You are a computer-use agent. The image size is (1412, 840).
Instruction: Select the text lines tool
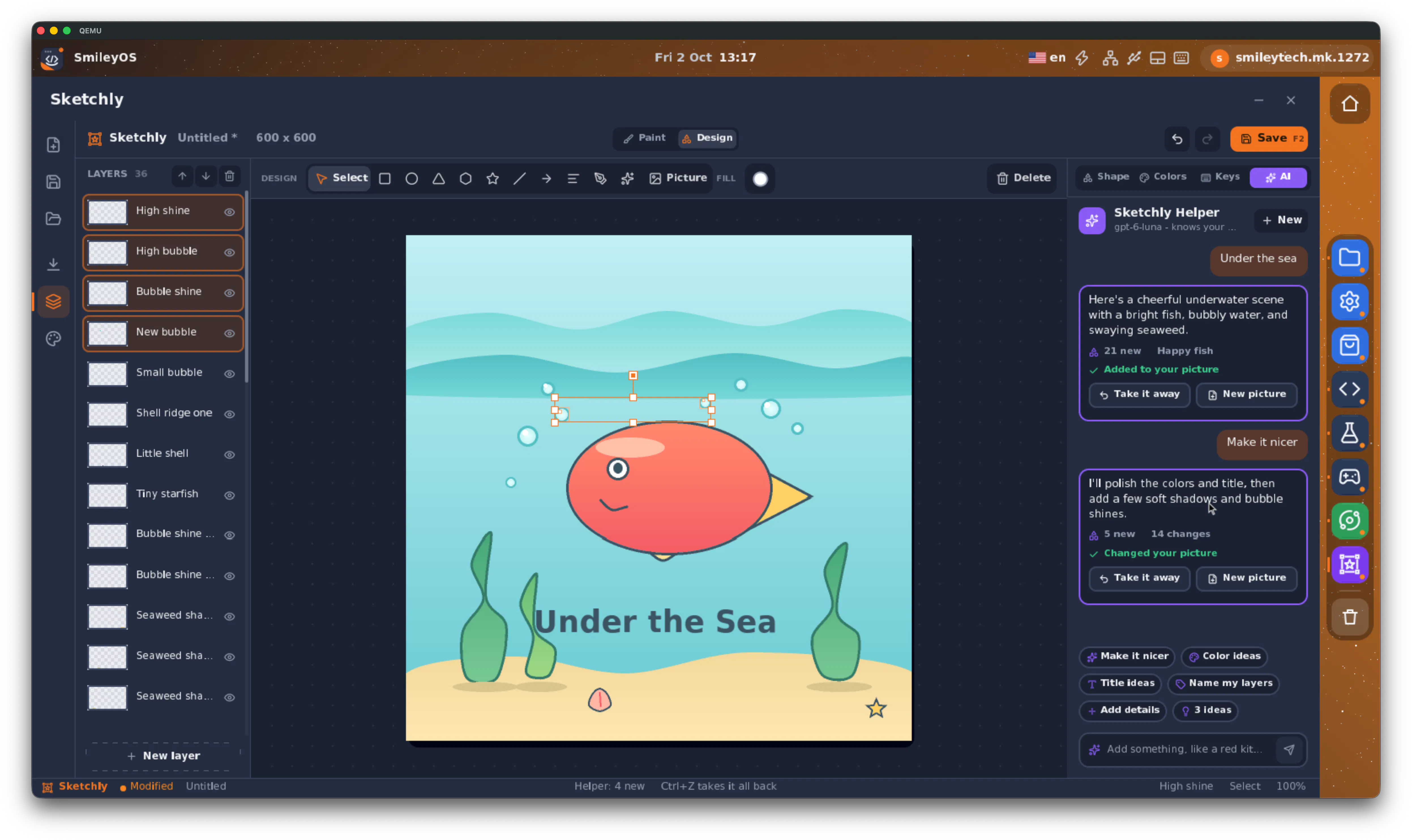pos(573,178)
